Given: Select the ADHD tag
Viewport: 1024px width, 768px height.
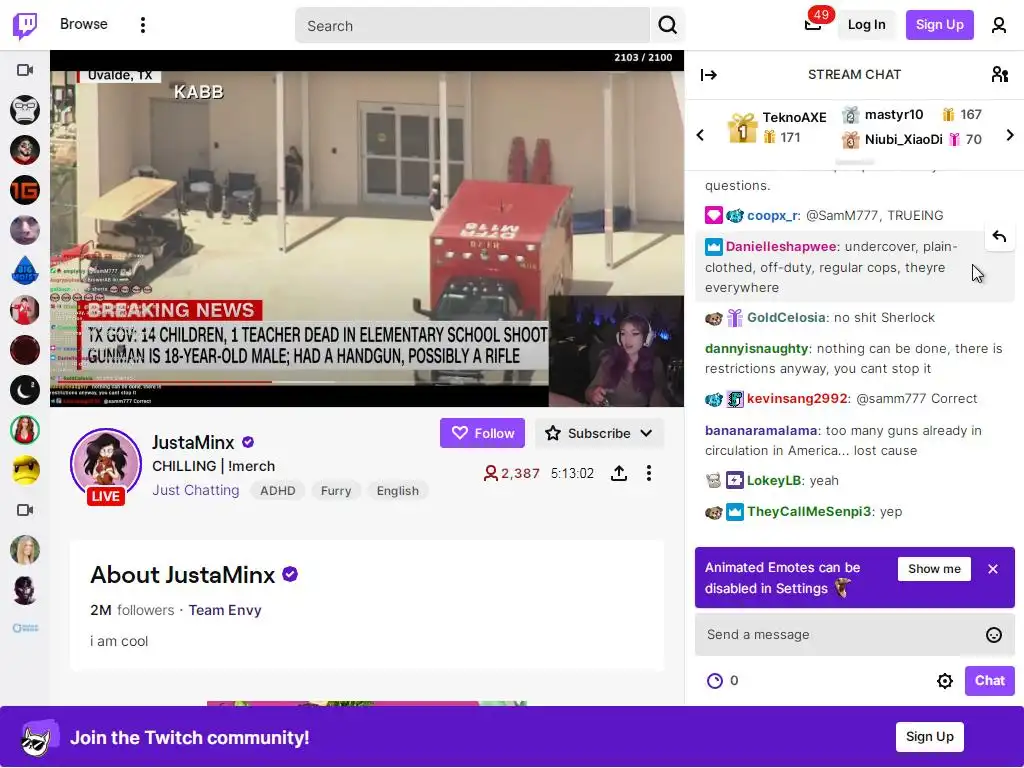Looking at the screenshot, I should tap(278, 491).
